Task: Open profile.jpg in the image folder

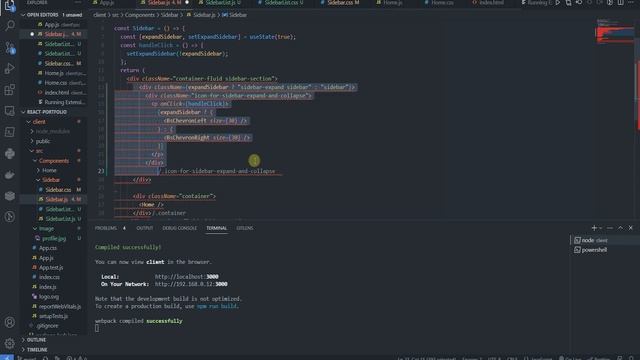Action: click(54, 238)
